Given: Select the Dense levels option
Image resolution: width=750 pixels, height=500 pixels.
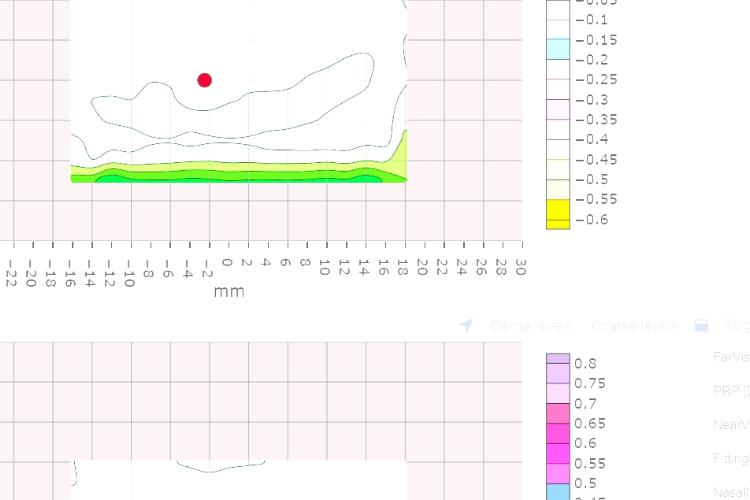Looking at the screenshot, I should pyautogui.click(x=530, y=325).
